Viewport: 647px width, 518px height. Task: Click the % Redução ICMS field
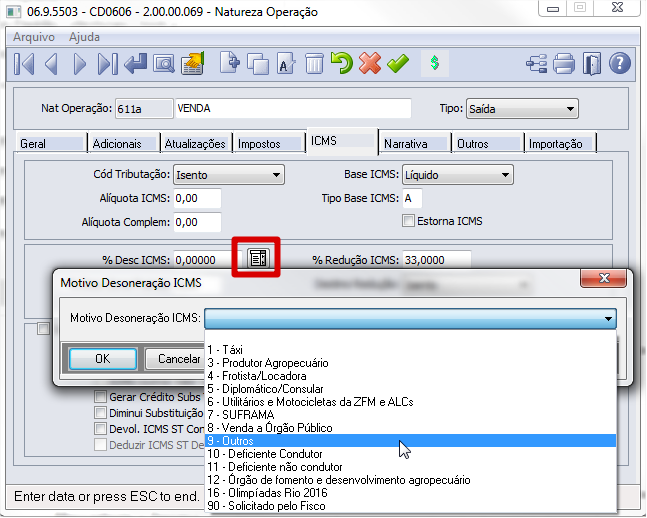click(x=437, y=260)
